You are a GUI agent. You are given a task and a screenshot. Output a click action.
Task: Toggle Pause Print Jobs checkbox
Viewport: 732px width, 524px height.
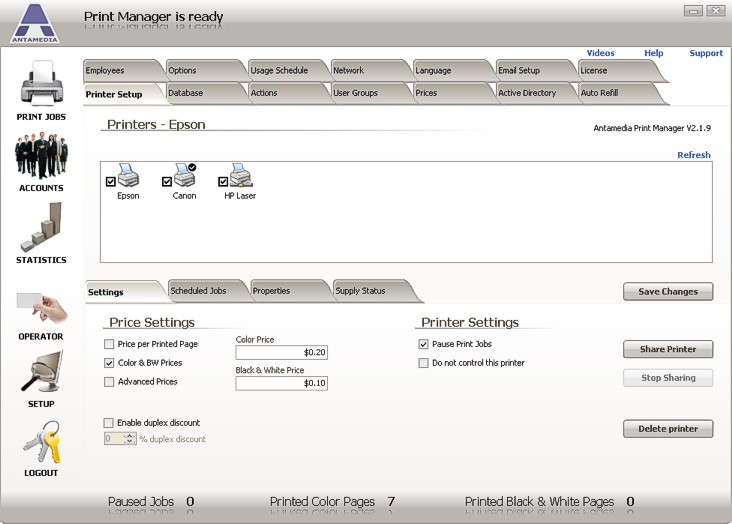(423, 344)
